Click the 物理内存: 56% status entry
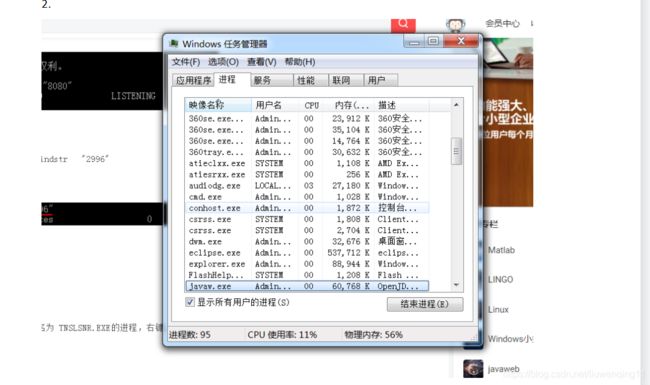 (374, 335)
